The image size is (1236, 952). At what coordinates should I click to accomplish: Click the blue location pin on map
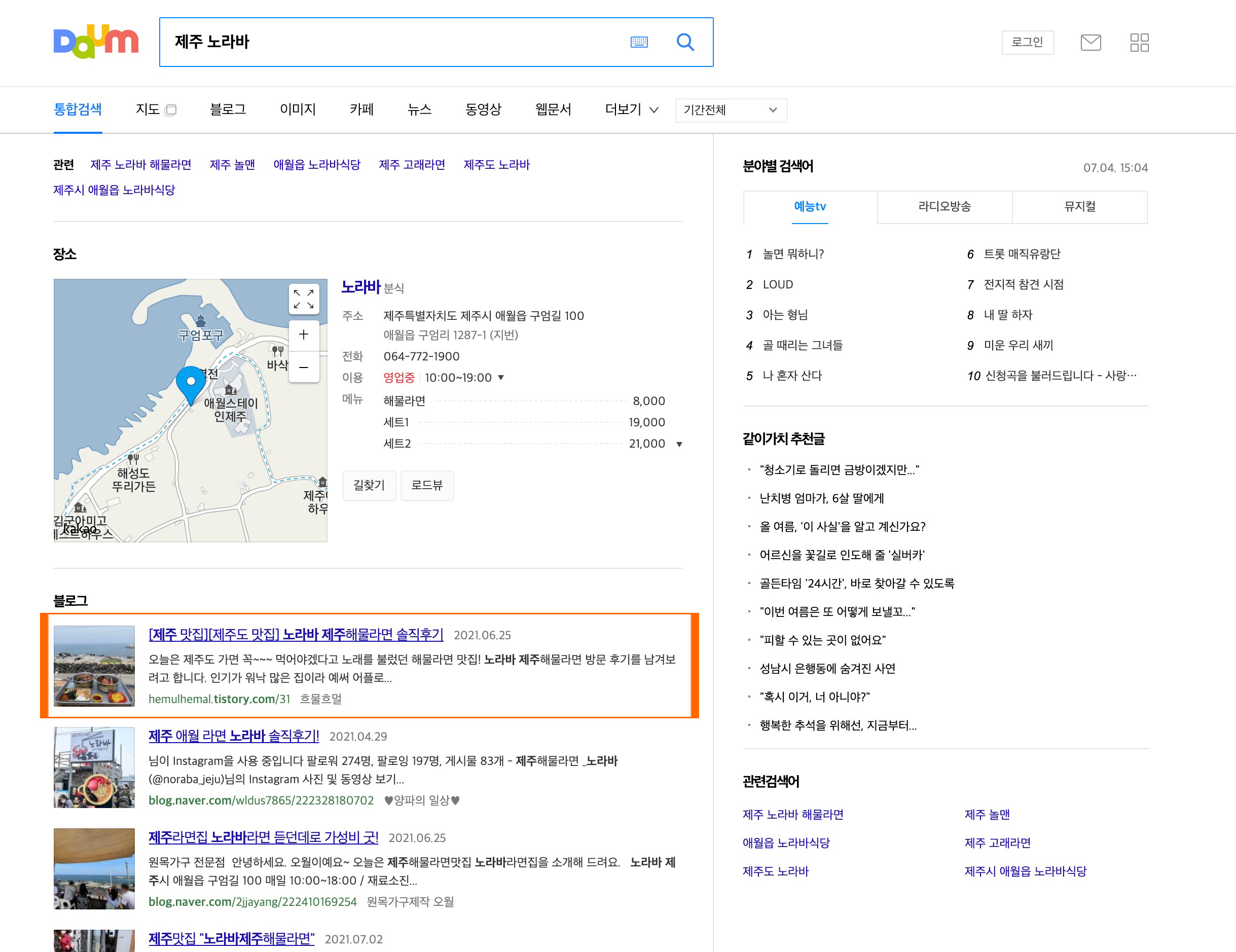[191, 385]
